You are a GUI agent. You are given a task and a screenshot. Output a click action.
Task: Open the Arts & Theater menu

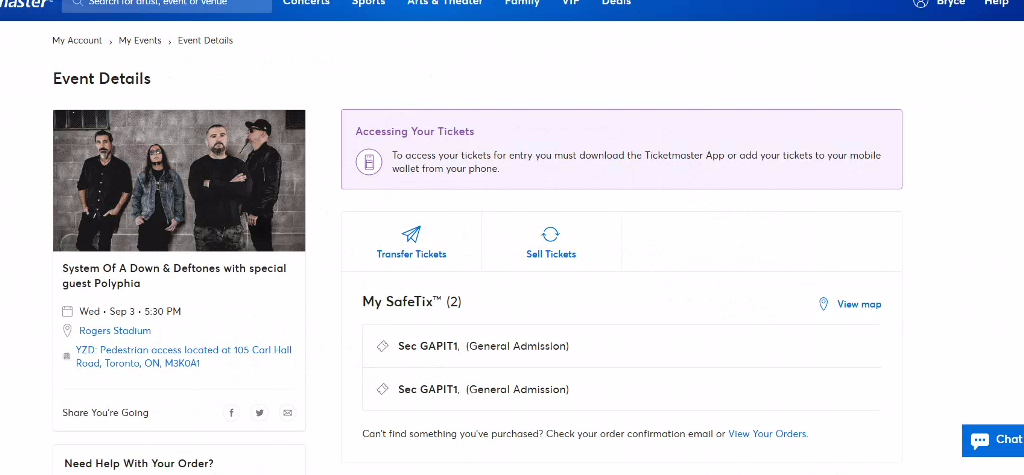(445, 3)
